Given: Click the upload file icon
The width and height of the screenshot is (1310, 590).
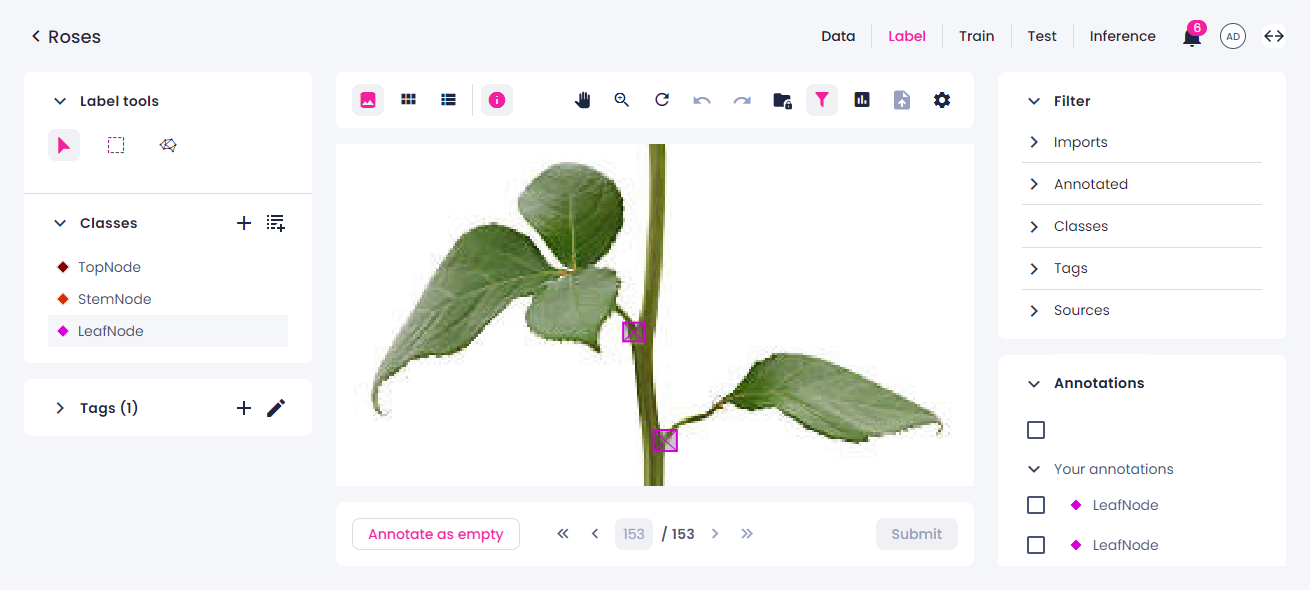Looking at the screenshot, I should coord(902,100).
